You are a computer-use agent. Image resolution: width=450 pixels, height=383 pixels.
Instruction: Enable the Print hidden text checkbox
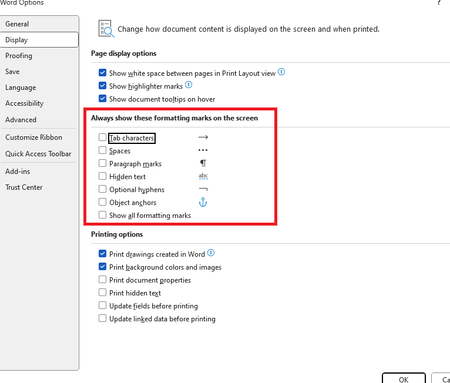tap(102, 292)
